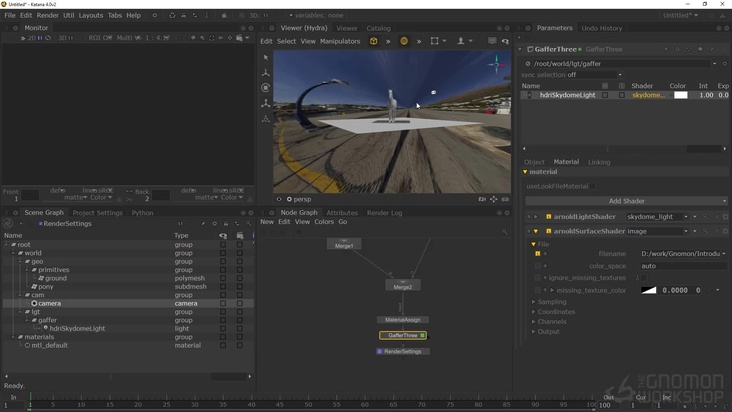732x412 pixels.
Task: Click the Scene Graph lock icon
Action: (226, 223)
